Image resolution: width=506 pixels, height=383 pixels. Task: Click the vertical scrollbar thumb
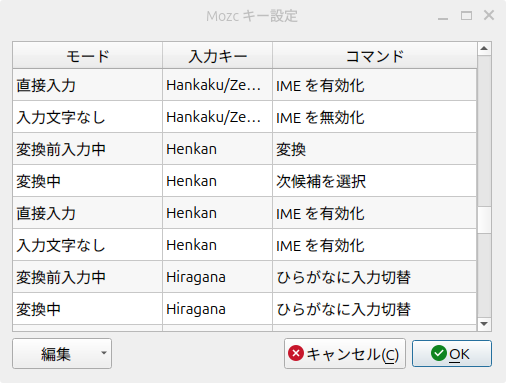click(484, 220)
